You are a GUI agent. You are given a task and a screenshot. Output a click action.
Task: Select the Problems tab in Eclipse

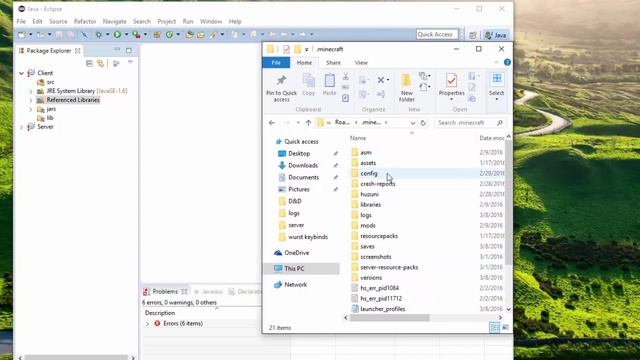165,291
